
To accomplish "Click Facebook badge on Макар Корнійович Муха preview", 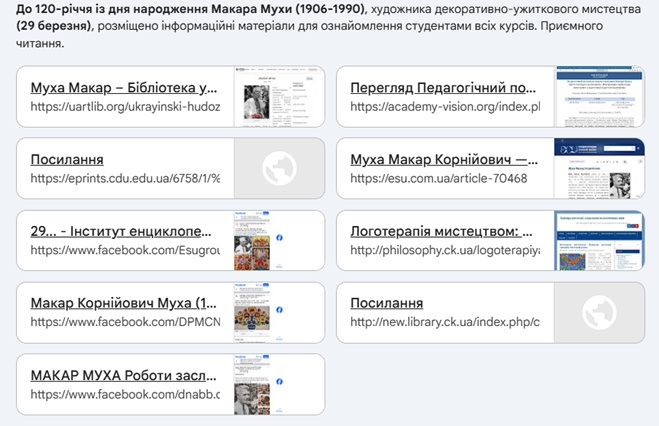I will (277, 311).
